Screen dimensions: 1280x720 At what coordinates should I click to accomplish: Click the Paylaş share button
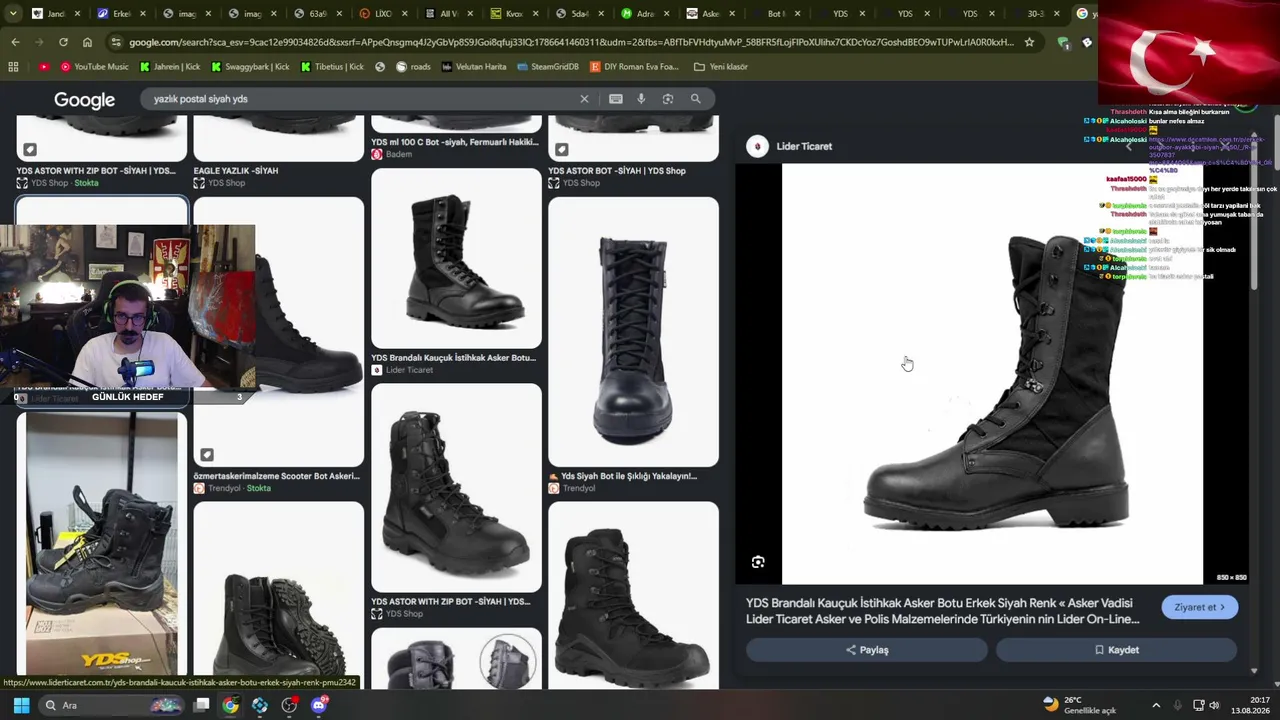(867, 650)
